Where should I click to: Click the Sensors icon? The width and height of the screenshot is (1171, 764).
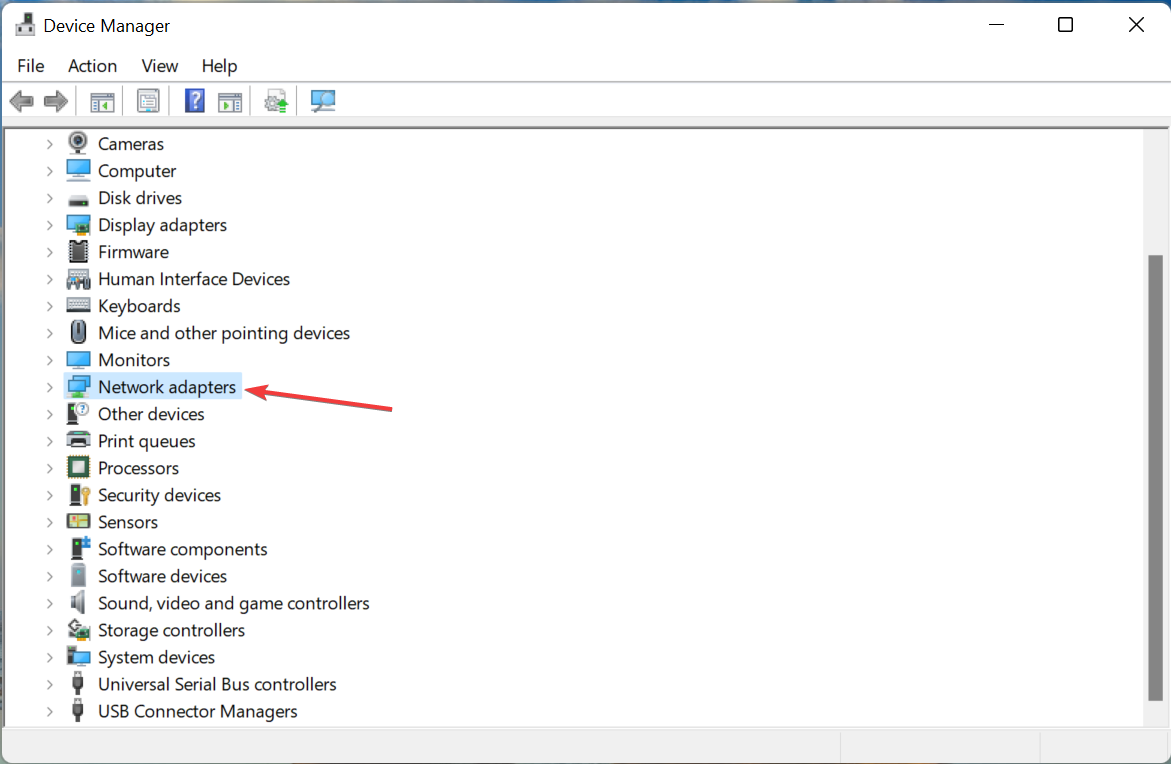78,521
